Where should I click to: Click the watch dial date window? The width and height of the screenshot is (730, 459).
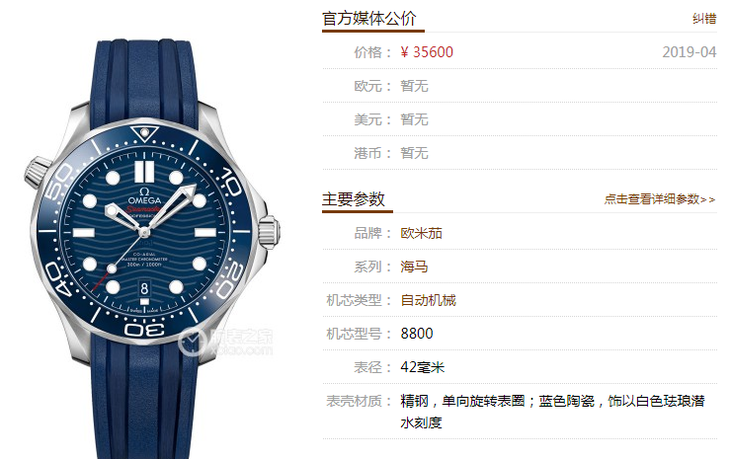[x=144, y=288]
